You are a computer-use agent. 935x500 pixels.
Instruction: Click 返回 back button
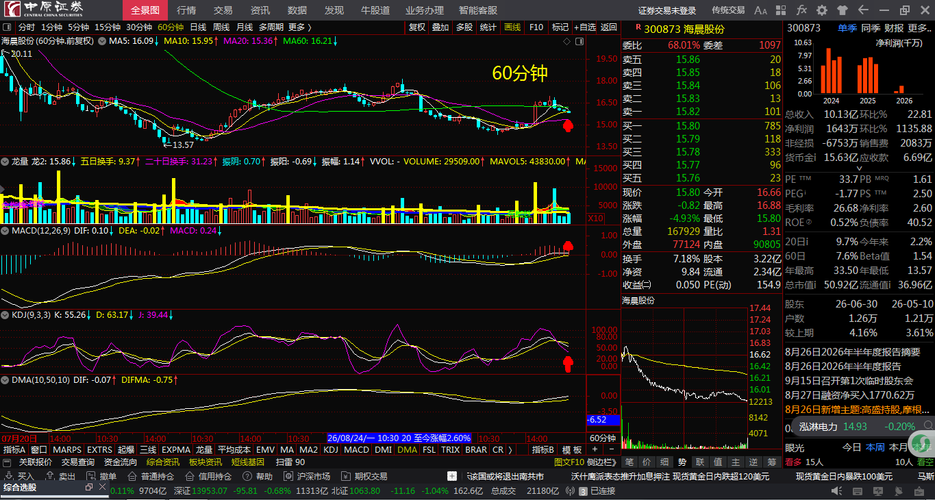pyautogui.click(x=608, y=27)
